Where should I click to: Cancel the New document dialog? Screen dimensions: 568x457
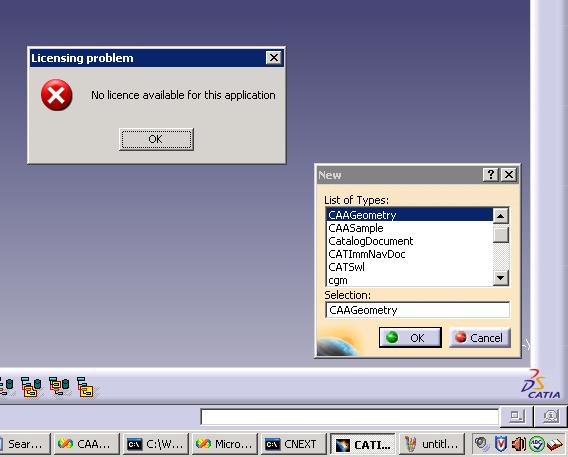coord(480,337)
